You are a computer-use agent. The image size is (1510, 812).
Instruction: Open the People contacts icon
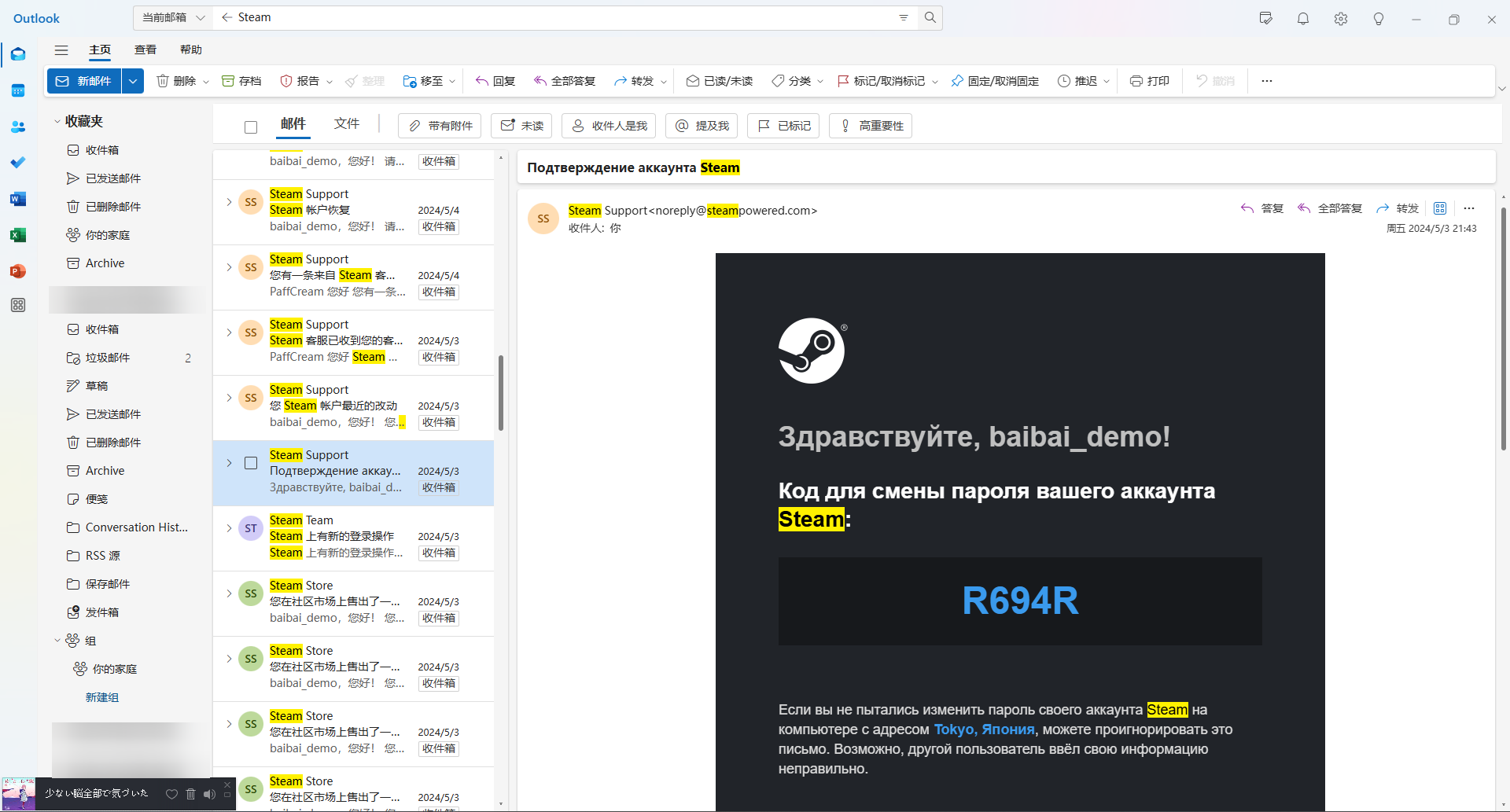(18, 127)
